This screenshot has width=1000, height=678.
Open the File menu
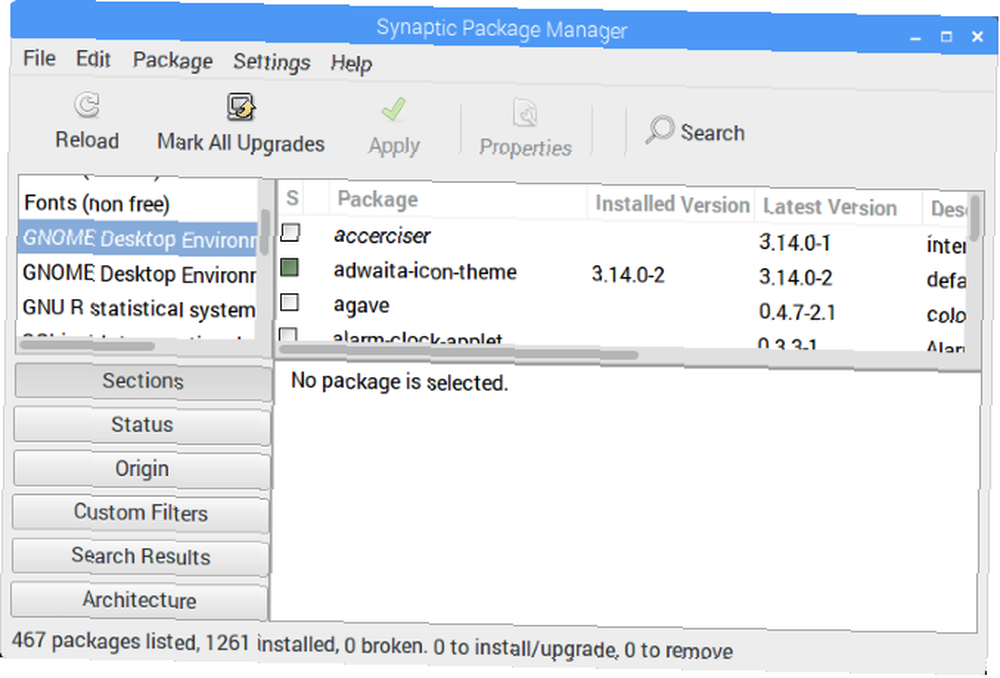[x=39, y=58]
